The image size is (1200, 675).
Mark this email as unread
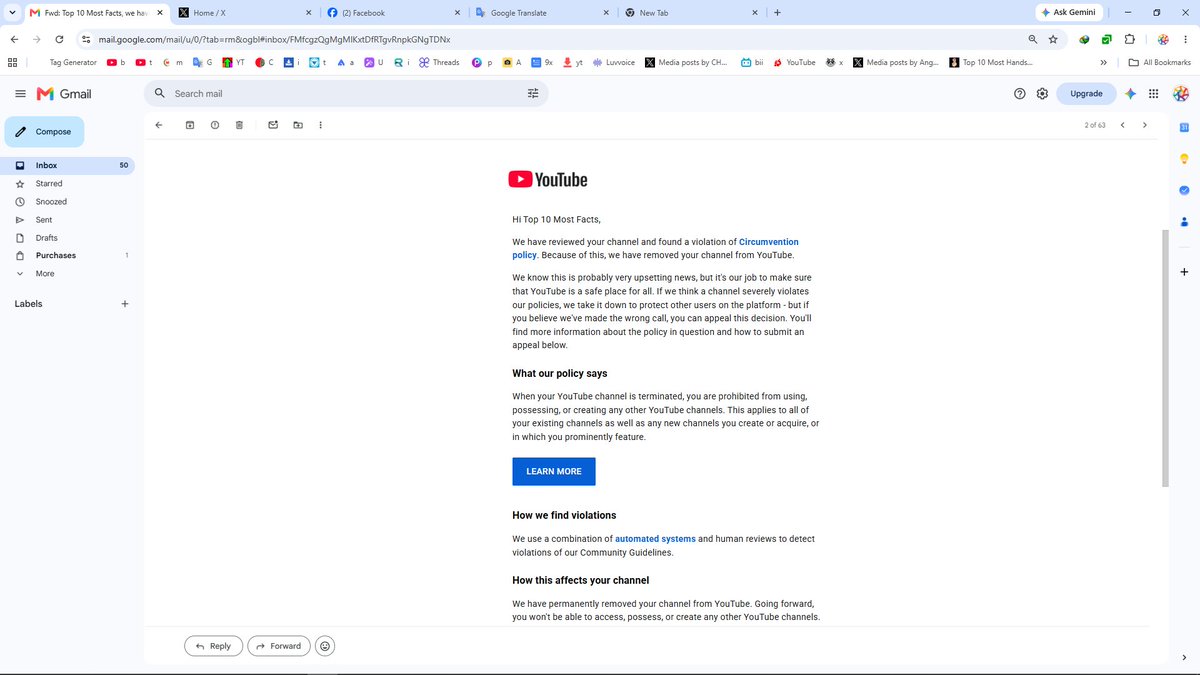273,125
